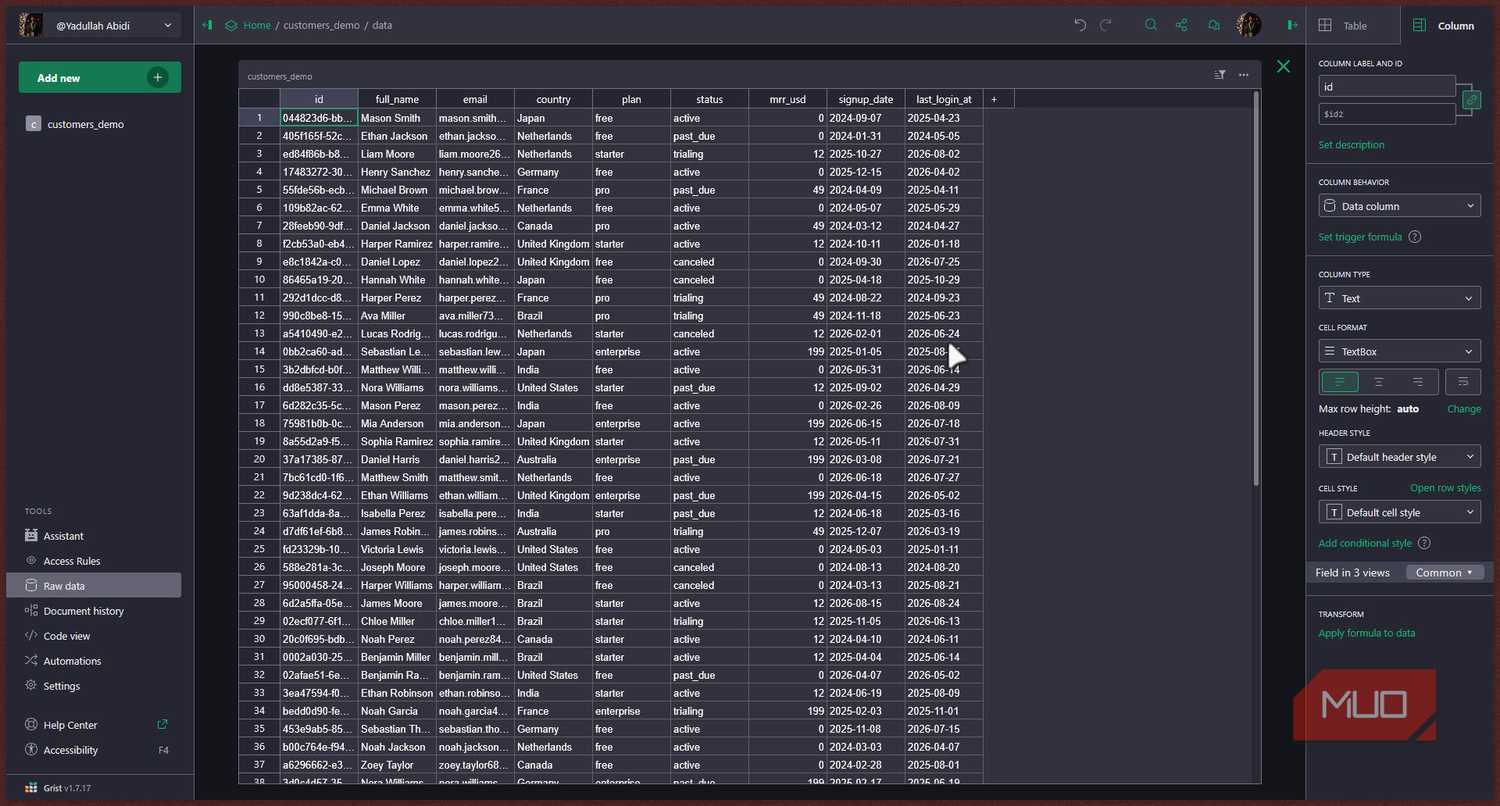Click the Home page icon in breadcrumb

231,25
